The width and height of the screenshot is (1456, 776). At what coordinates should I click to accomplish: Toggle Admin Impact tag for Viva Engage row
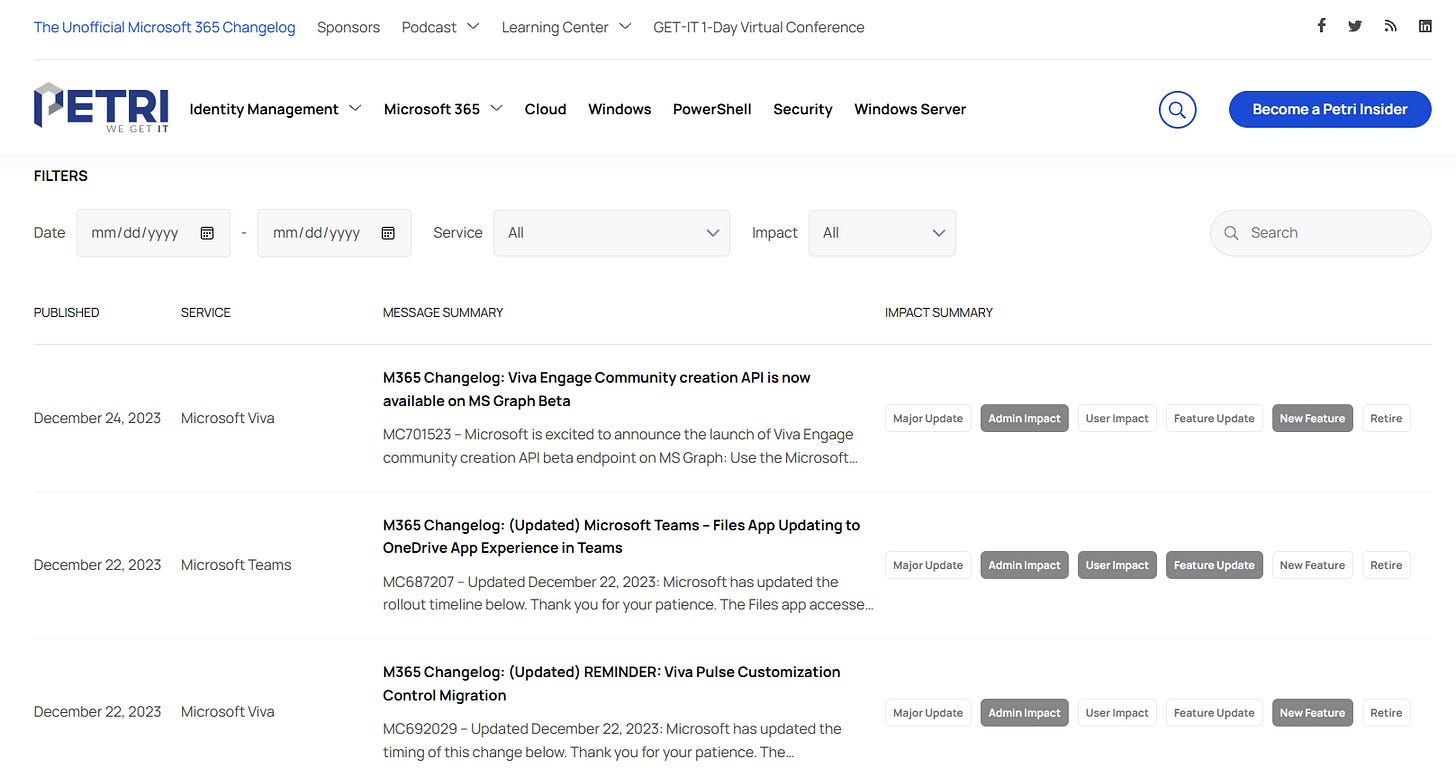(1024, 418)
